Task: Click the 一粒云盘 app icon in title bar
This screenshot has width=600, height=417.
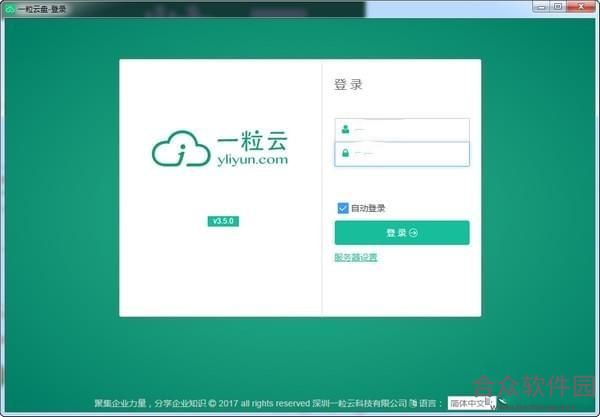Action: tap(10, 9)
